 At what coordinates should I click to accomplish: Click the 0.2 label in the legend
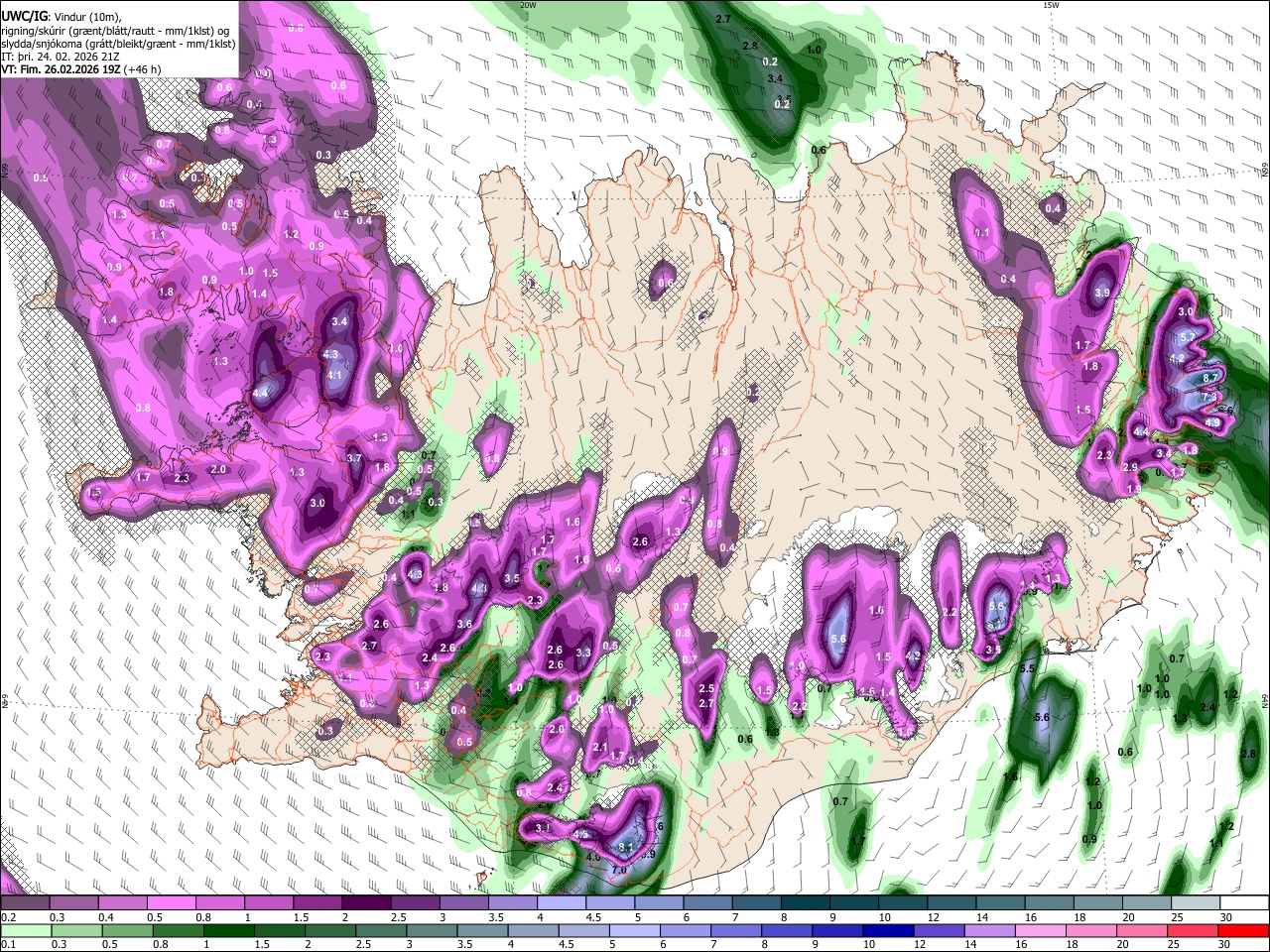tap(8, 917)
